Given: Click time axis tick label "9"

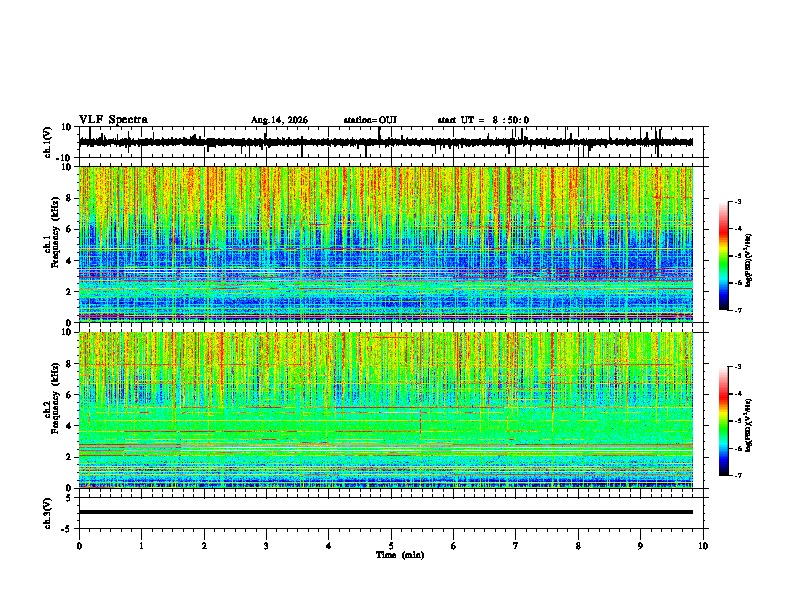Looking at the screenshot, I should (x=640, y=546).
